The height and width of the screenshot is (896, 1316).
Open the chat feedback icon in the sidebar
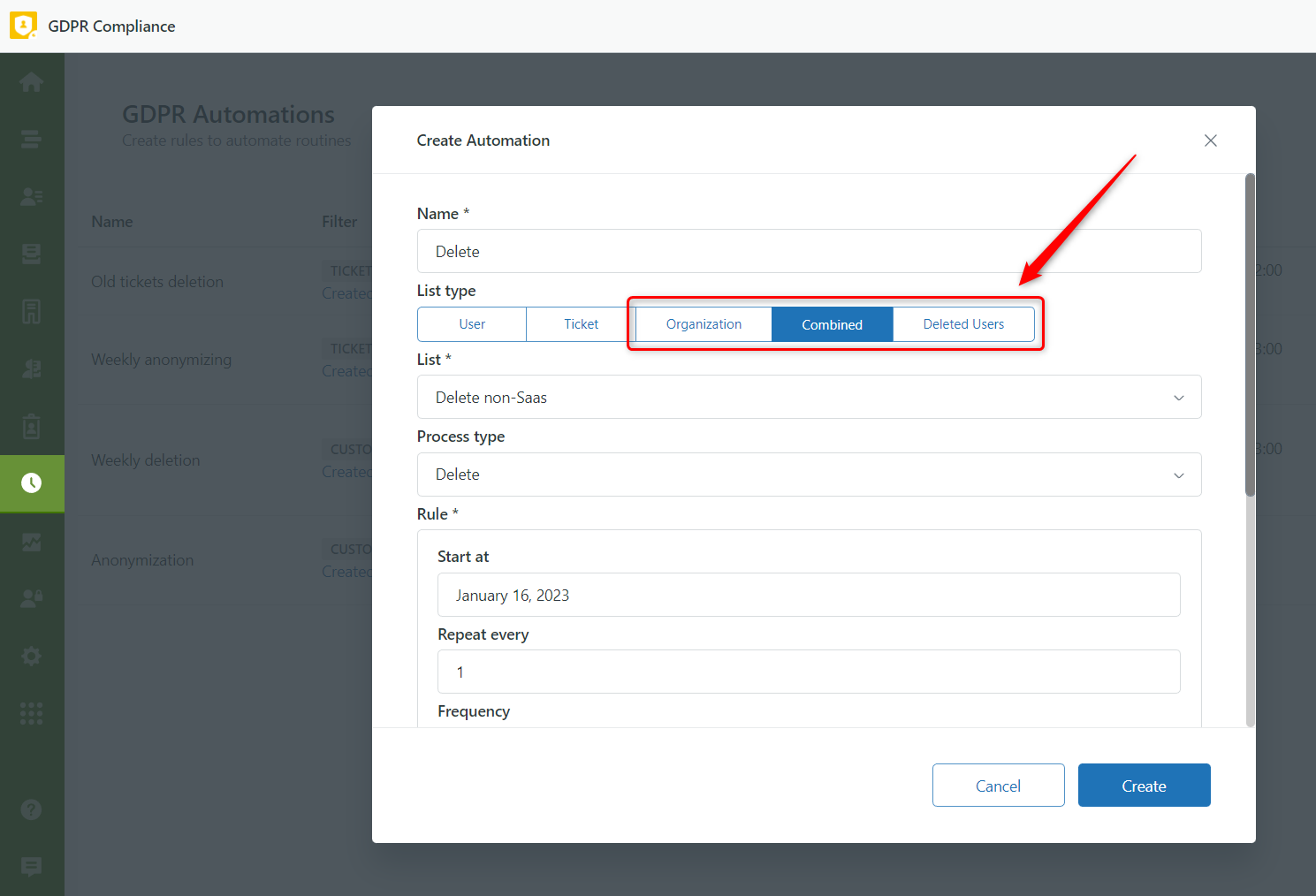(x=32, y=866)
